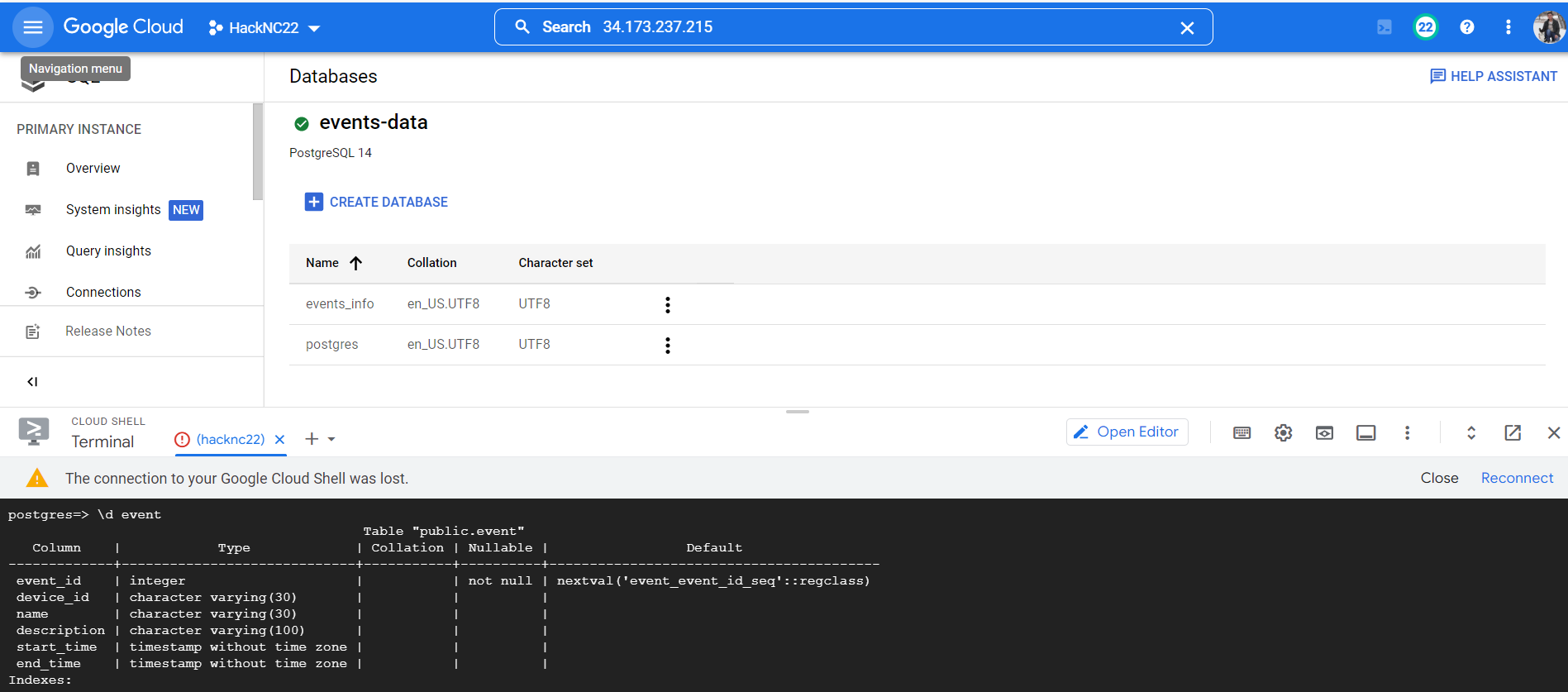Click the search box with 34.173.237.215

(x=853, y=27)
